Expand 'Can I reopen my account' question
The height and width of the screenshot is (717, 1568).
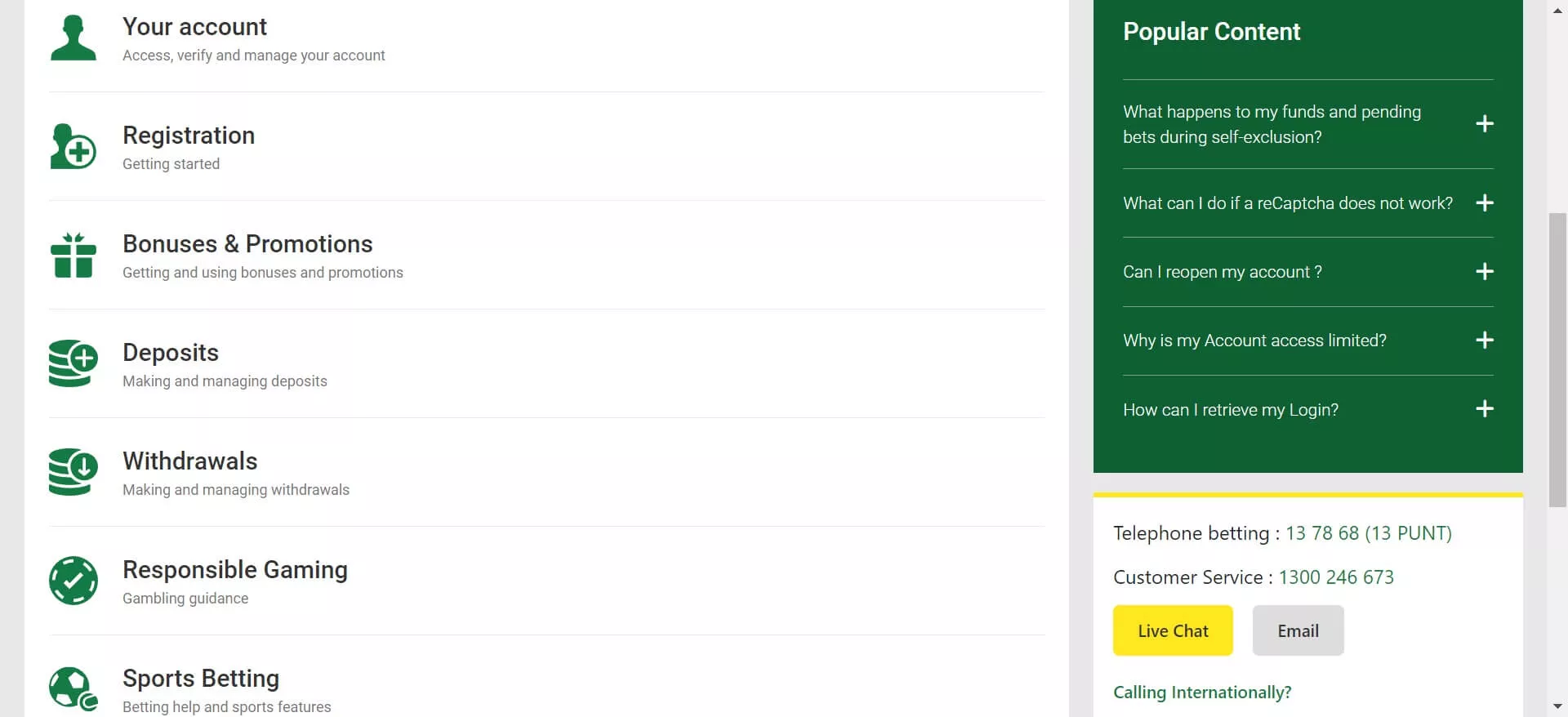pos(1484,272)
